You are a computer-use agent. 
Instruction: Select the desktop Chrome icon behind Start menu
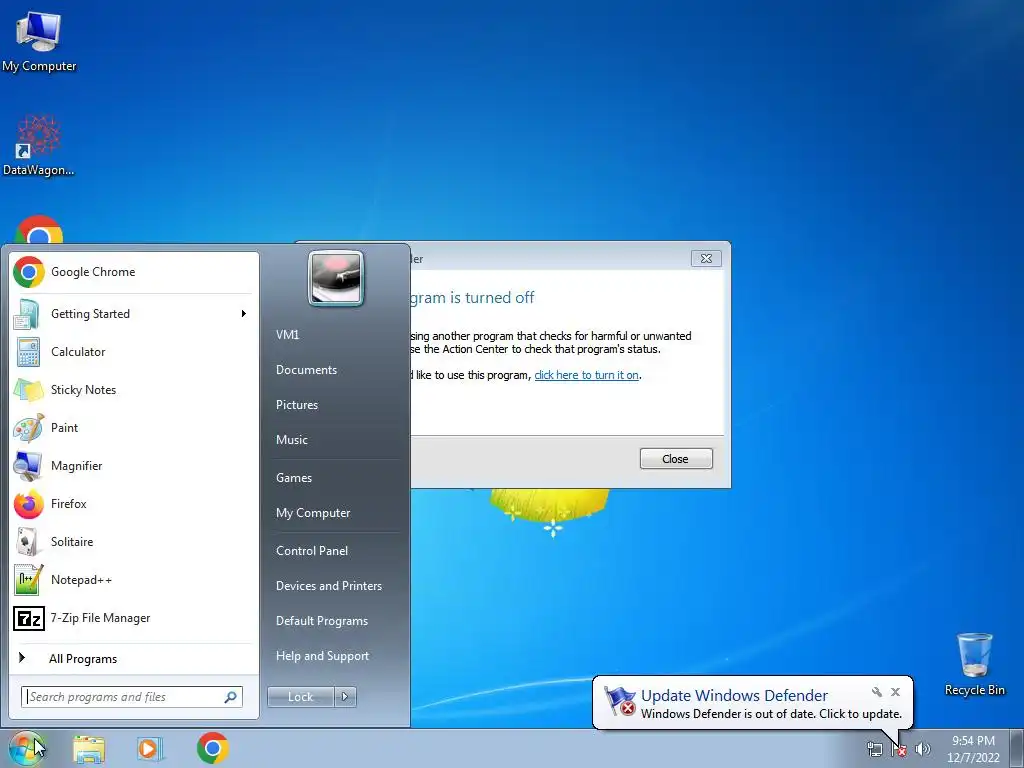click(x=39, y=229)
